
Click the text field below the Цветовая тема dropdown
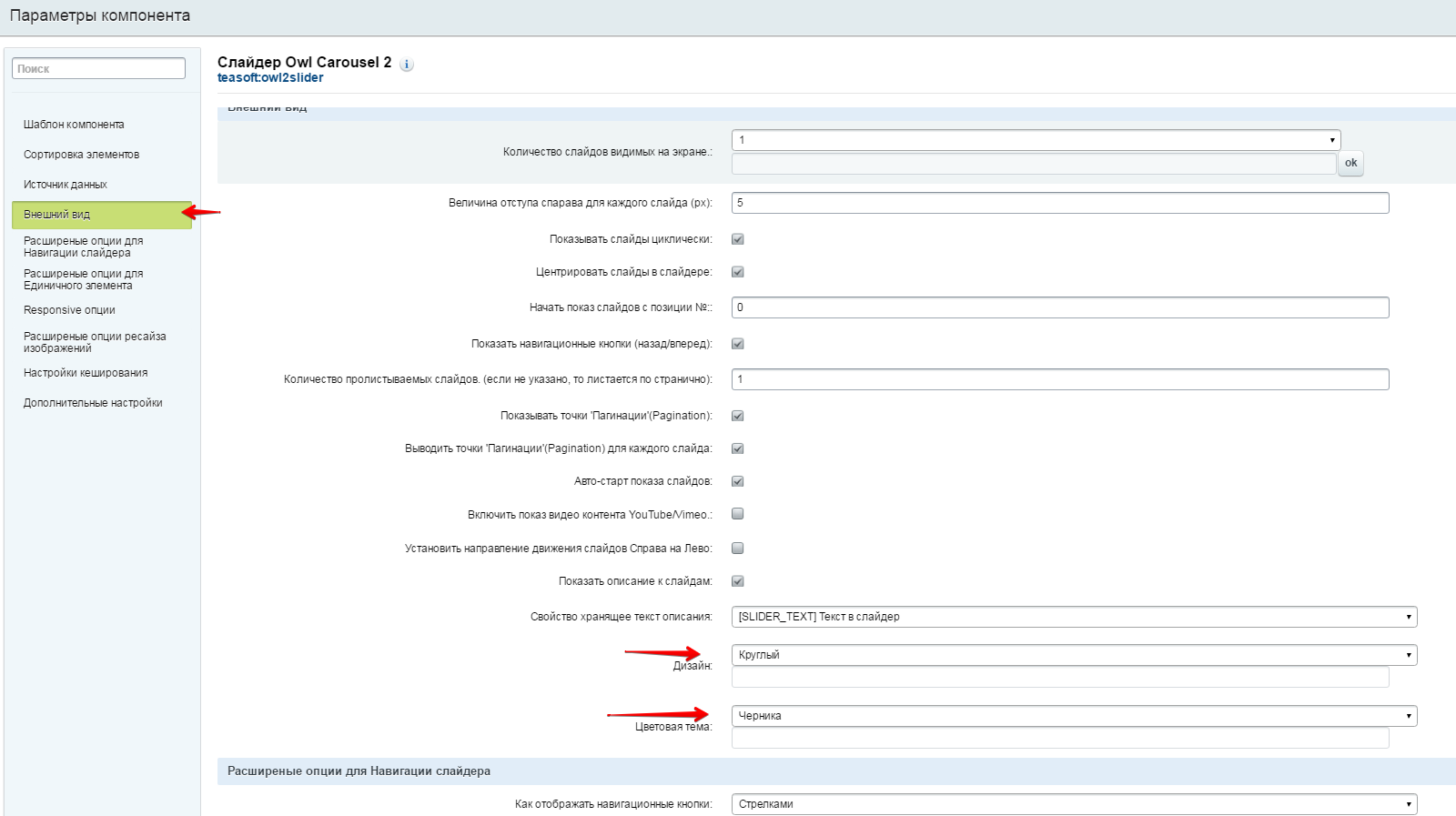tap(1060, 738)
